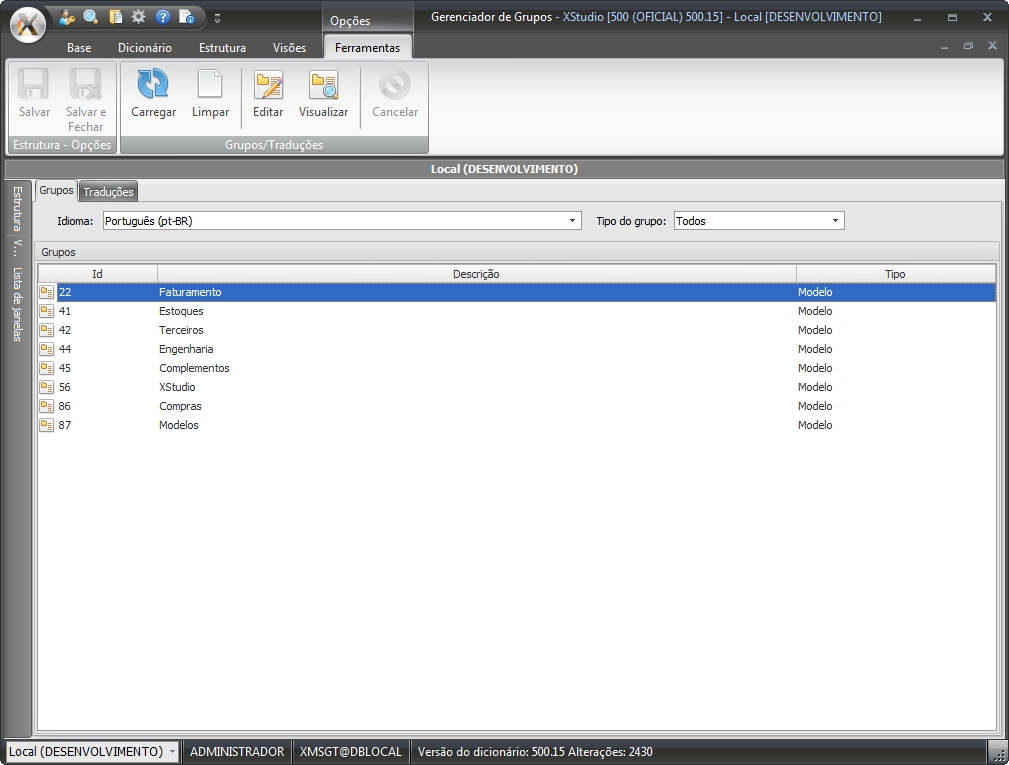Open the Estrutura ribbon tab

click(222, 48)
